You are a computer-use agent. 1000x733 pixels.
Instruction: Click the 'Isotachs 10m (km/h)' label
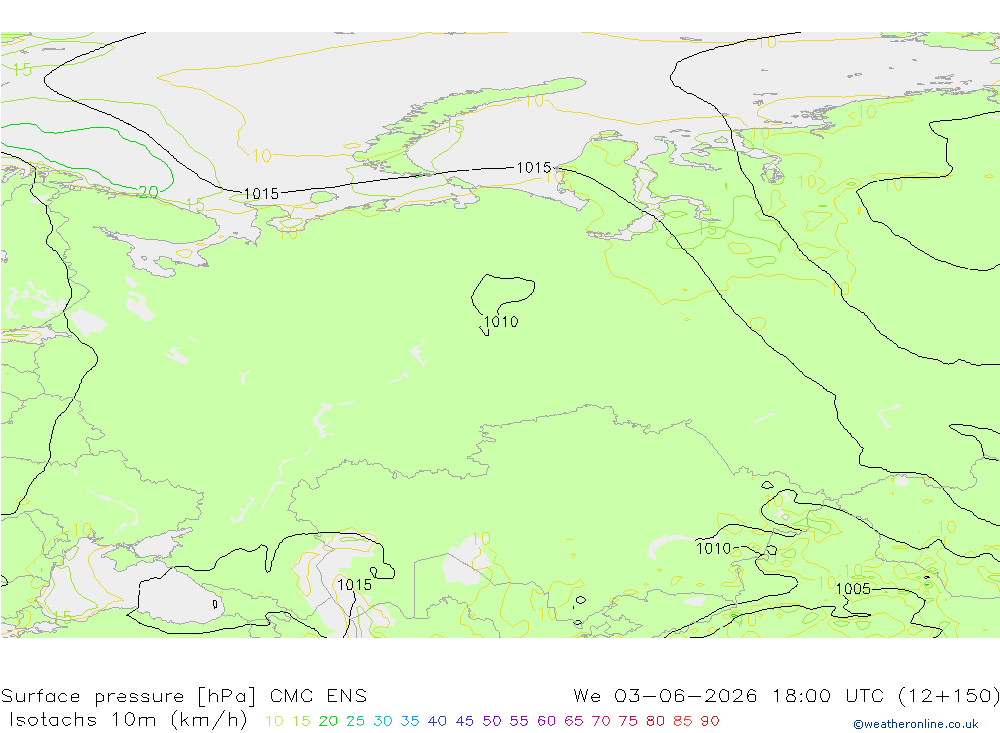[128, 720]
